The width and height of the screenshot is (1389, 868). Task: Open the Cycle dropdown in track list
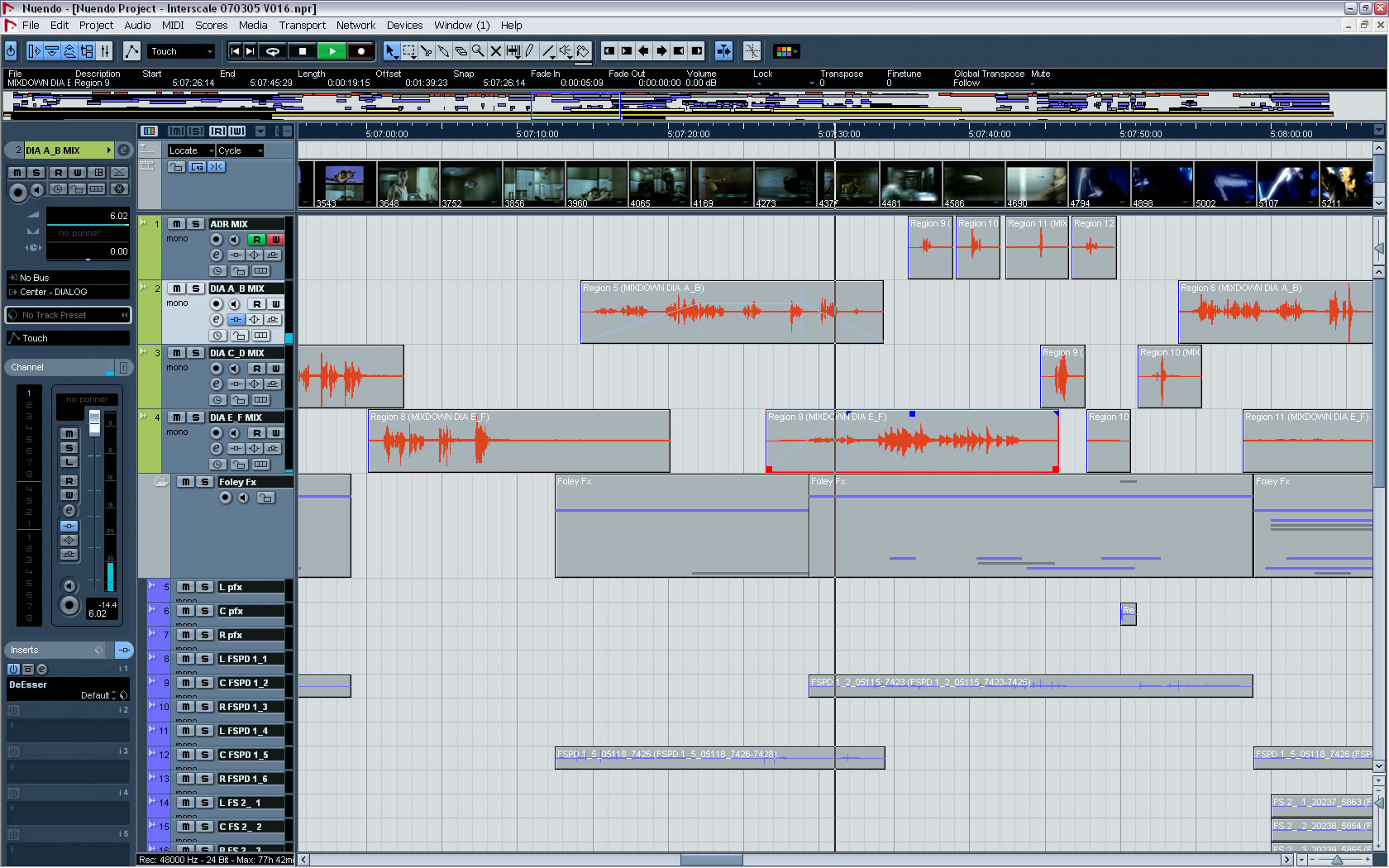(239, 150)
